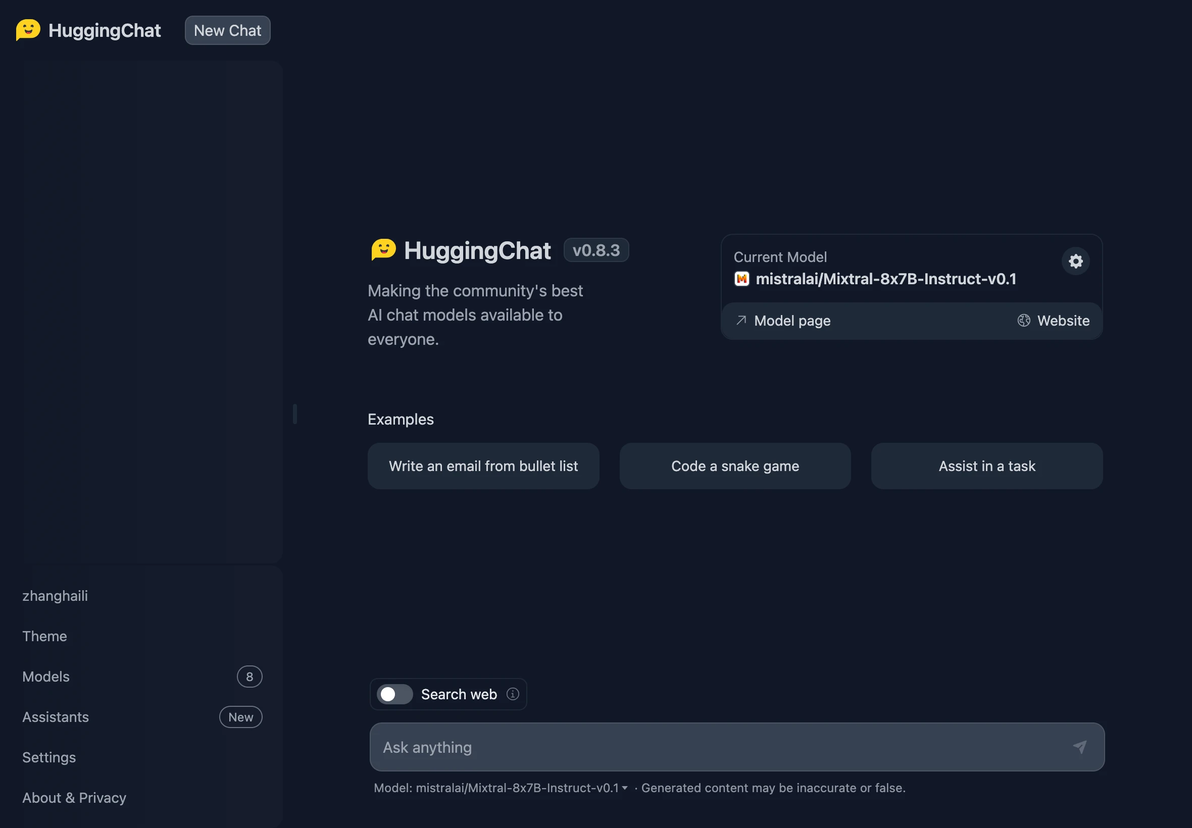Click the HuggingChat logo in top-left

(28, 30)
